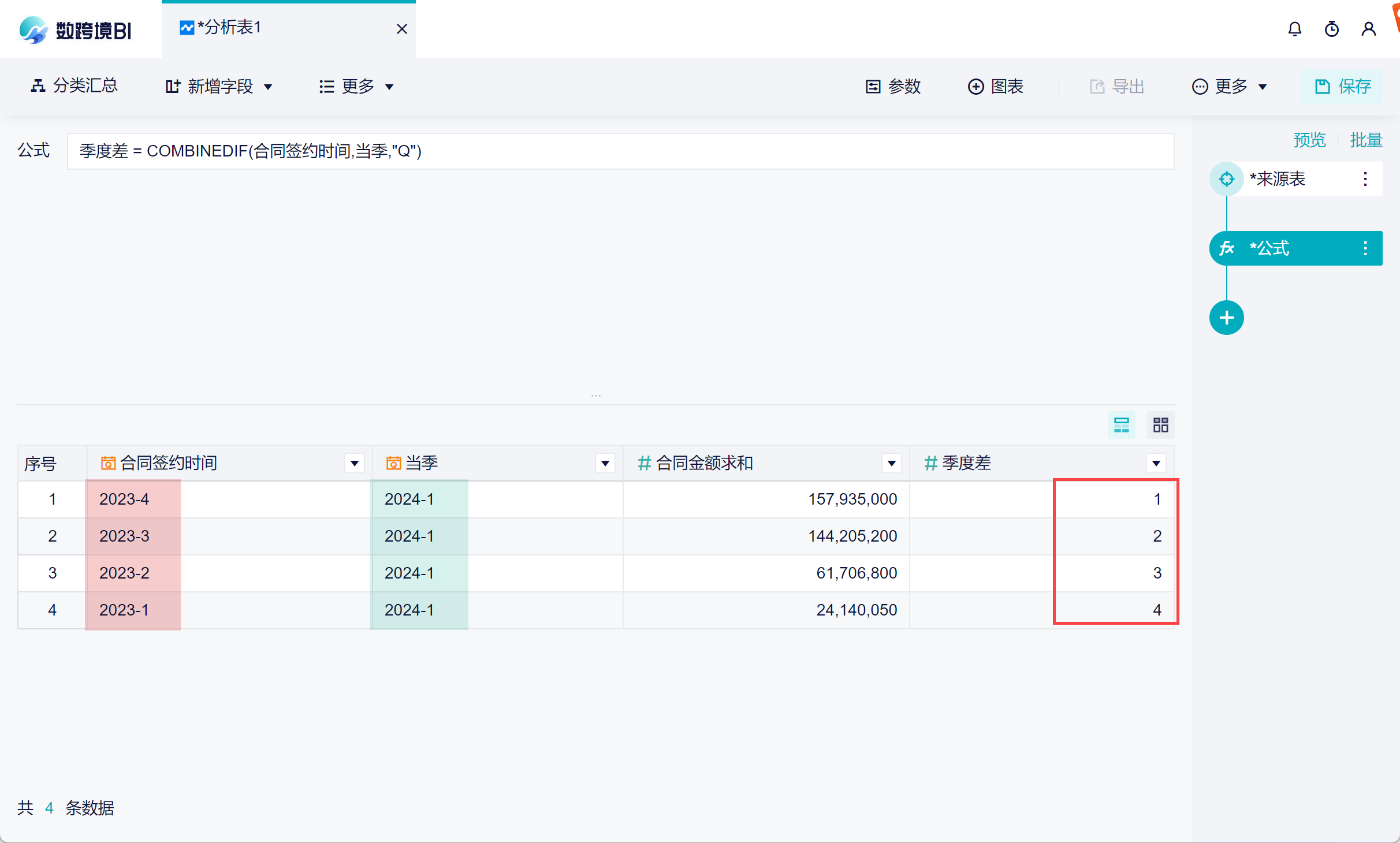Click the notification bell icon
This screenshot has height=843, width=1400.
(x=1294, y=29)
